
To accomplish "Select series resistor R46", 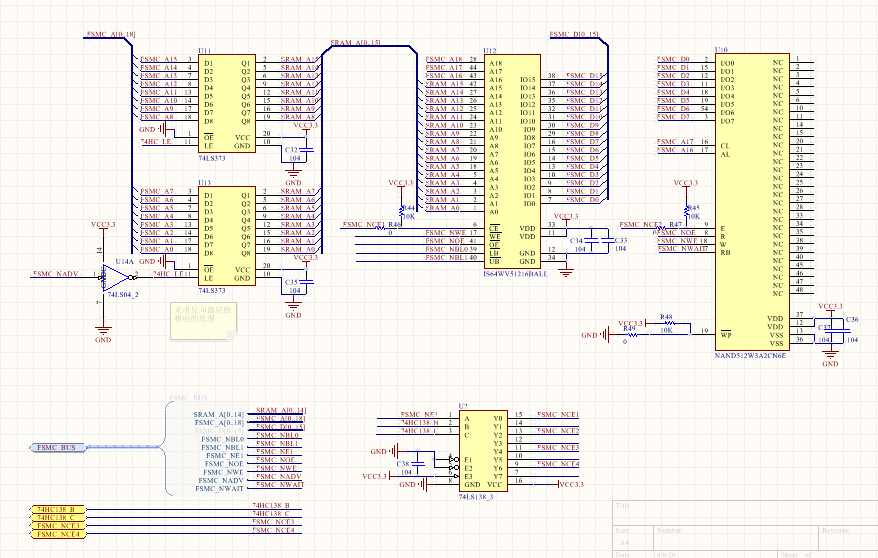I will (380, 228).
